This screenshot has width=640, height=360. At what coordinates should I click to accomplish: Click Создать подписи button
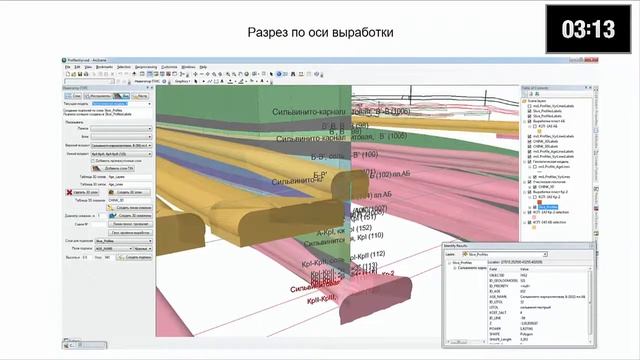134,257
